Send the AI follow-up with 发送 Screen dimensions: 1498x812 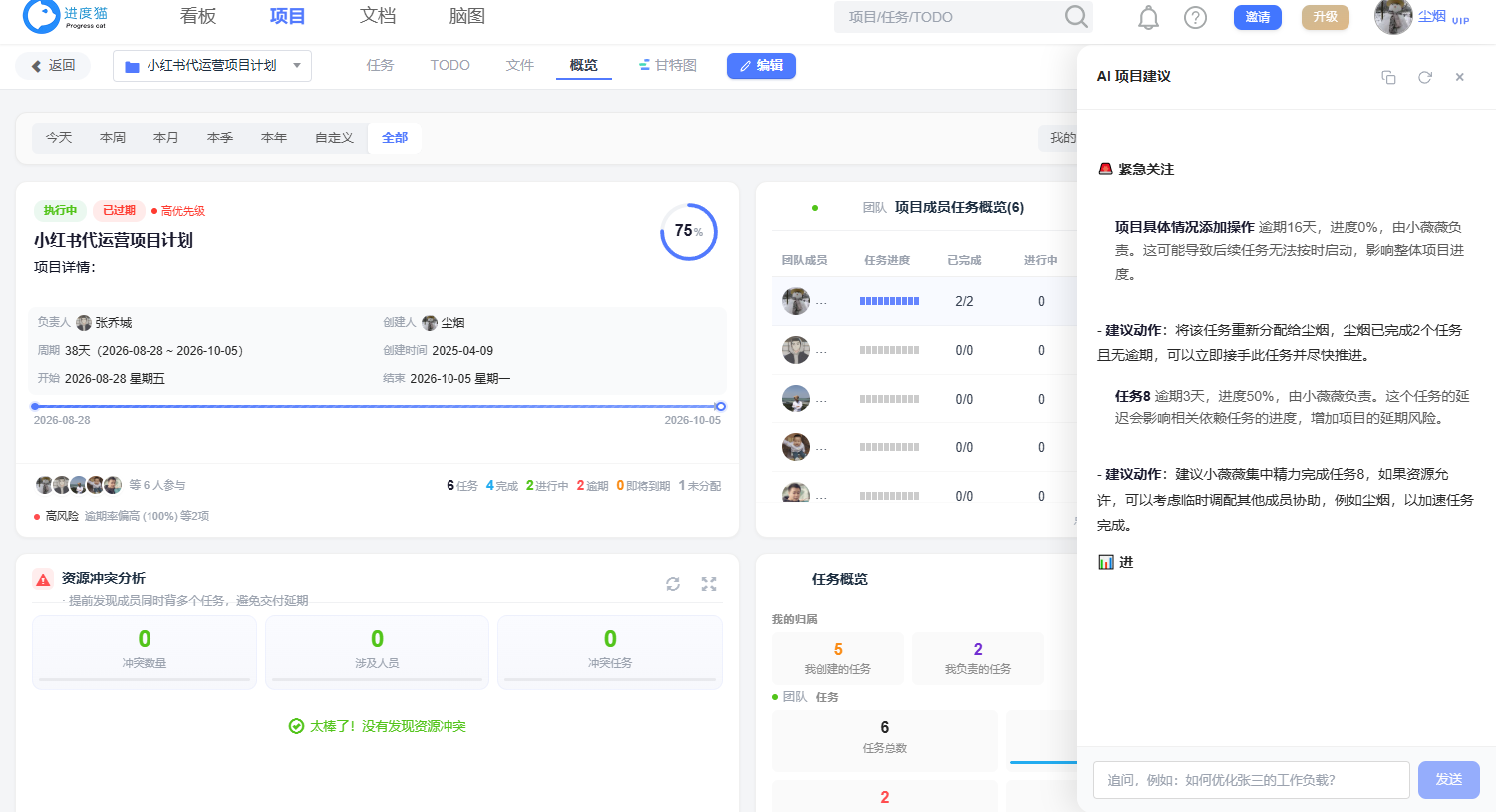point(1449,780)
